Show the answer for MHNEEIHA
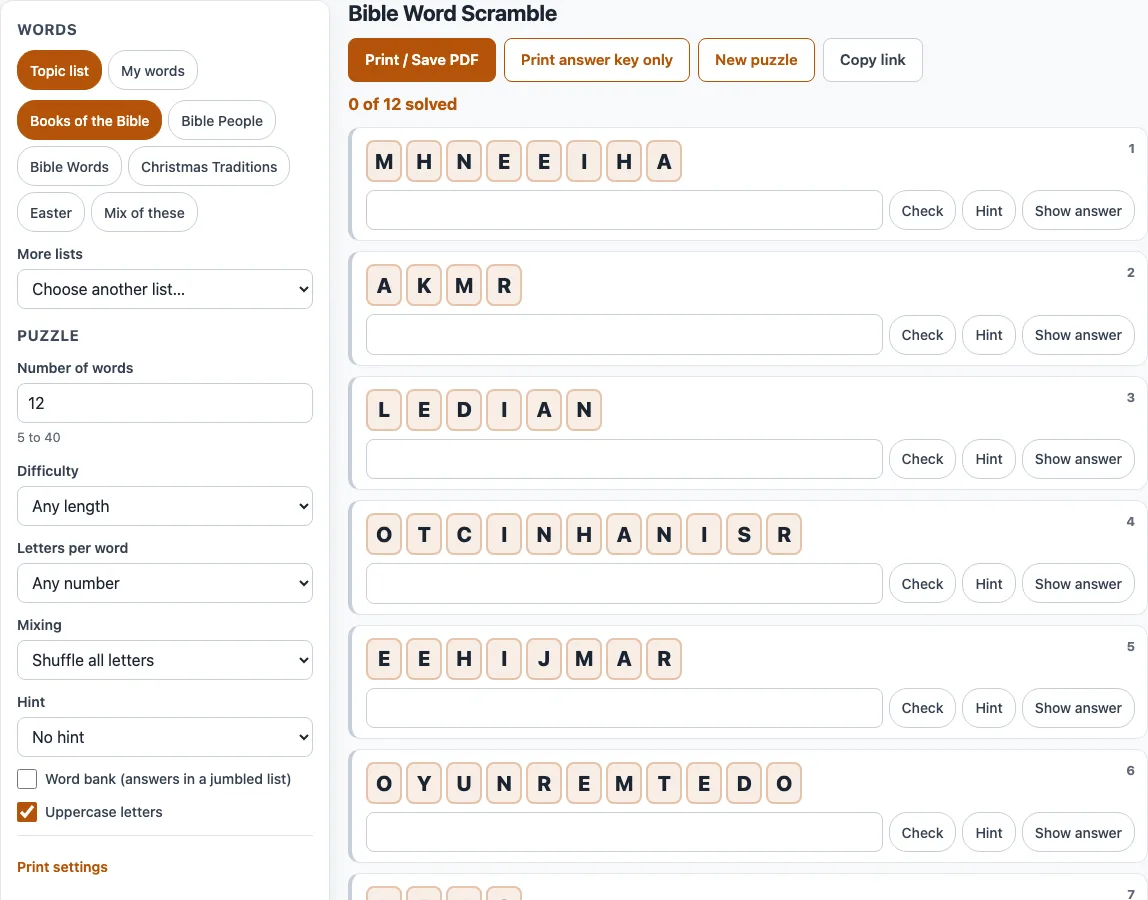The image size is (1148, 900). [x=1078, y=210]
